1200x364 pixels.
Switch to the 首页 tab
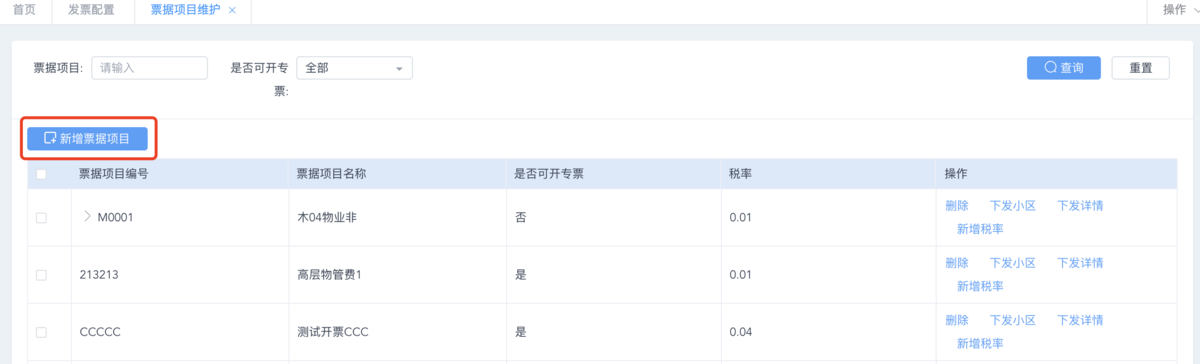pyautogui.click(x=25, y=10)
